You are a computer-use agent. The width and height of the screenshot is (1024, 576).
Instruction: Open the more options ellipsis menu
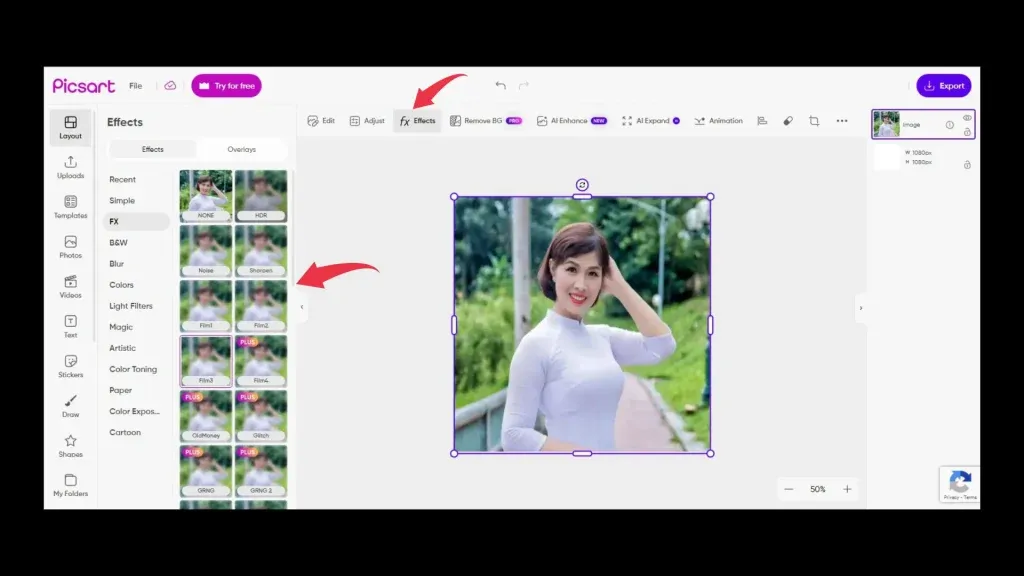click(x=842, y=121)
